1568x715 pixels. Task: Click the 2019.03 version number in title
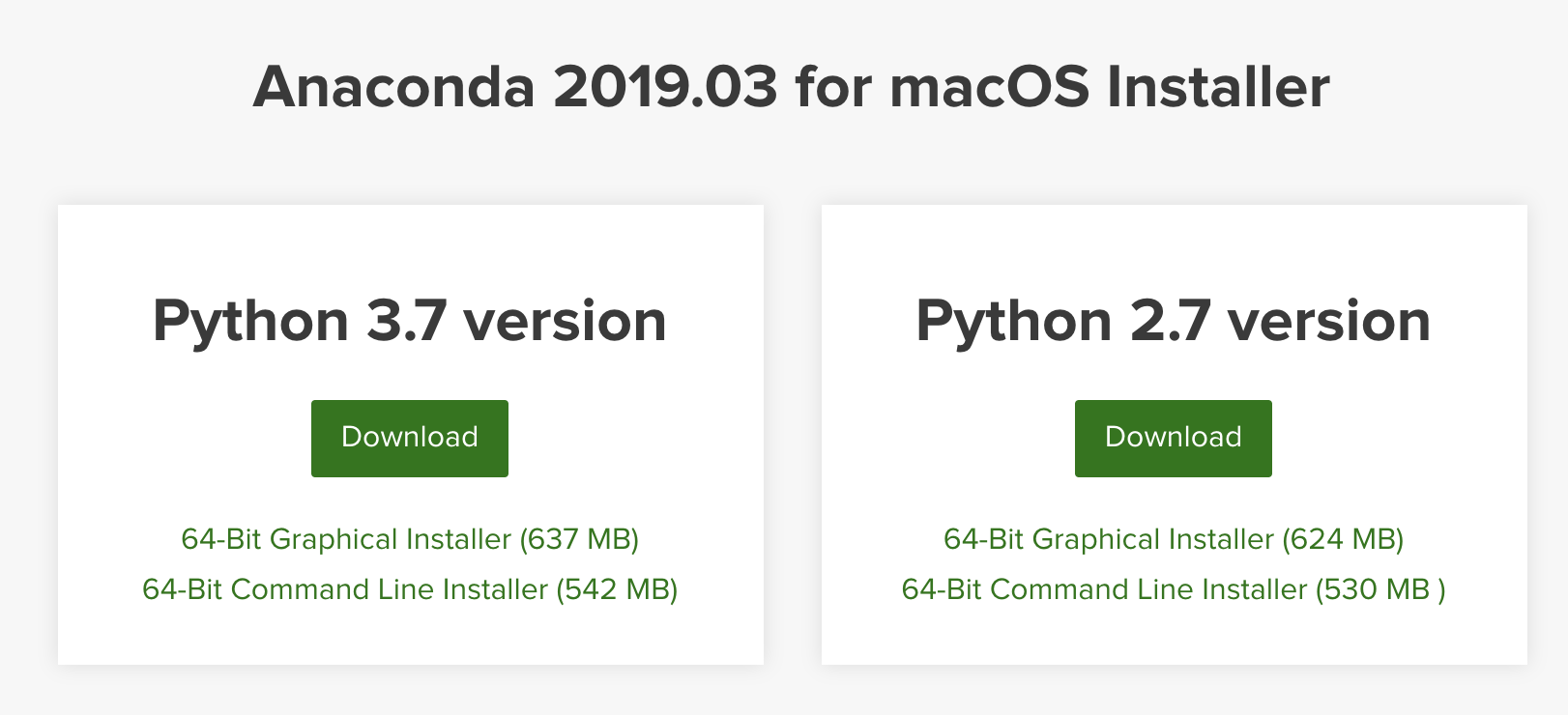pos(665,87)
